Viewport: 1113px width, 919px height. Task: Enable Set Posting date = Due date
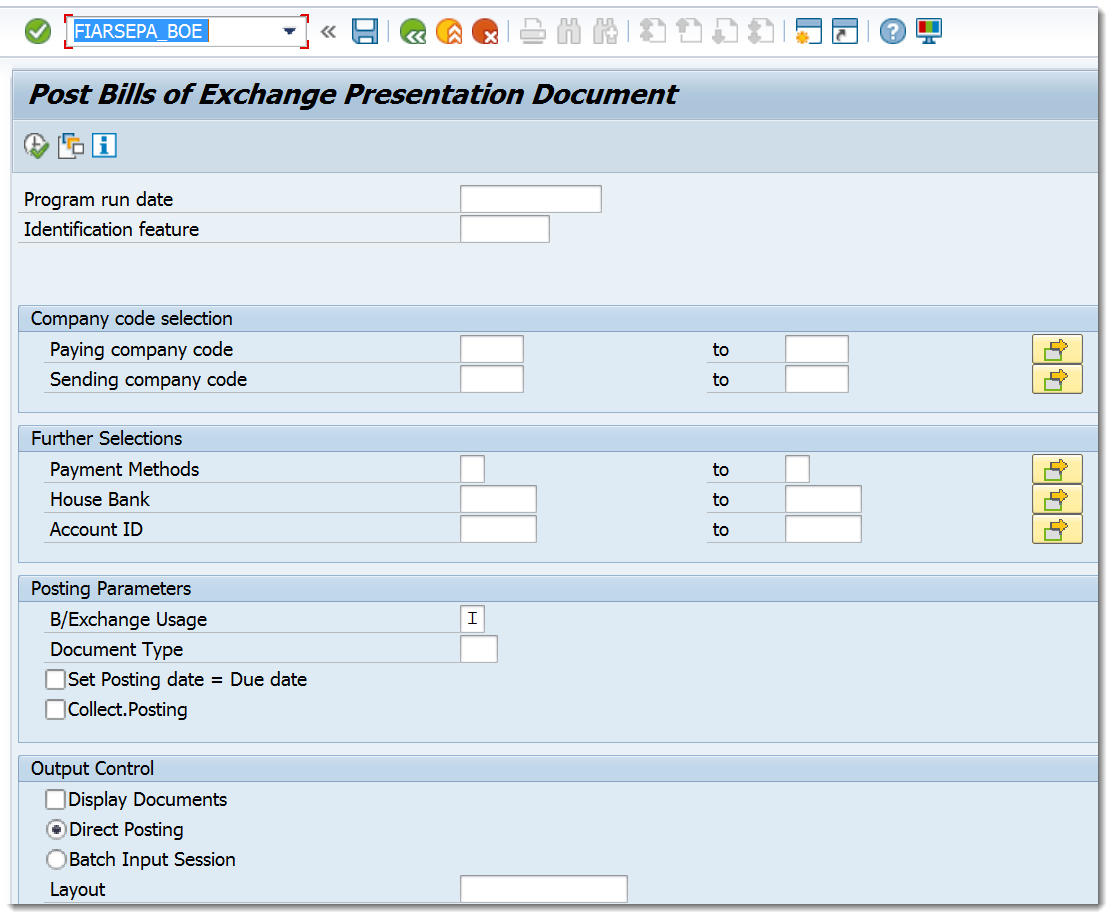pos(55,679)
